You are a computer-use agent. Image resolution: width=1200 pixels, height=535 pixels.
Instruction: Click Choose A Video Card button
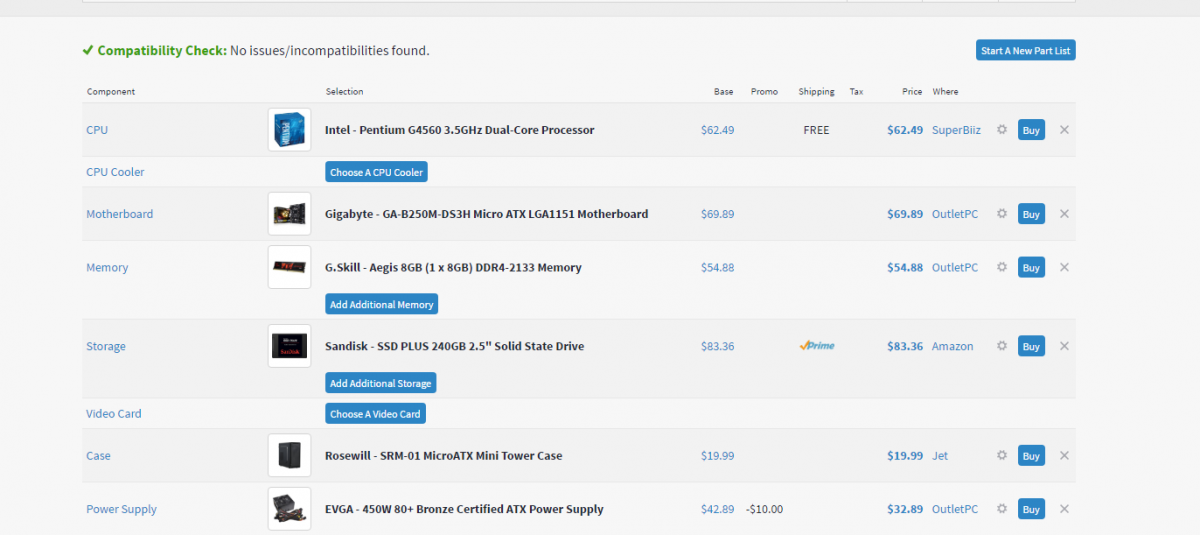(x=375, y=413)
